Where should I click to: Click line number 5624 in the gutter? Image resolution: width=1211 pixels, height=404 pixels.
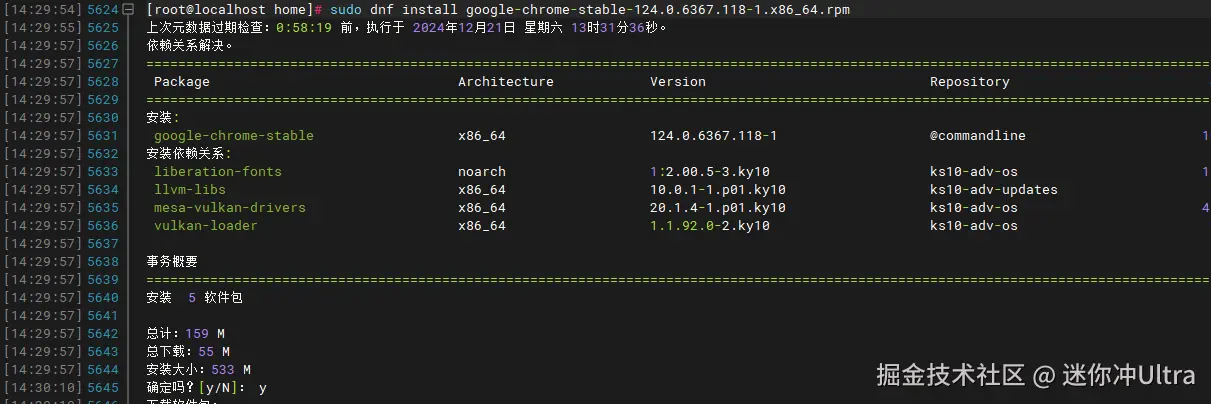tap(103, 9)
